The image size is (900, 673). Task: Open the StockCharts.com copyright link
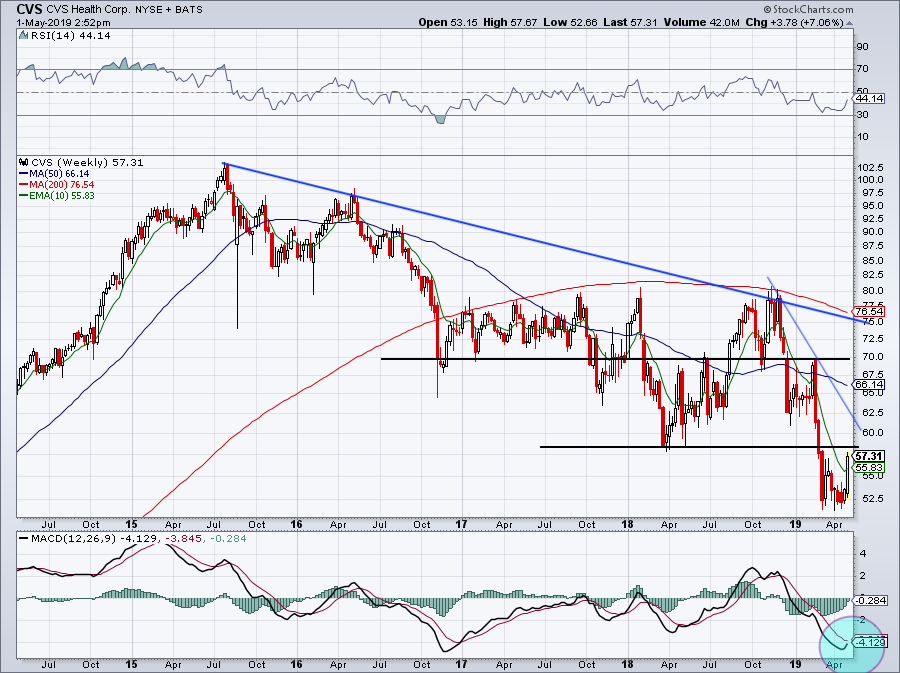tap(808, 9)
